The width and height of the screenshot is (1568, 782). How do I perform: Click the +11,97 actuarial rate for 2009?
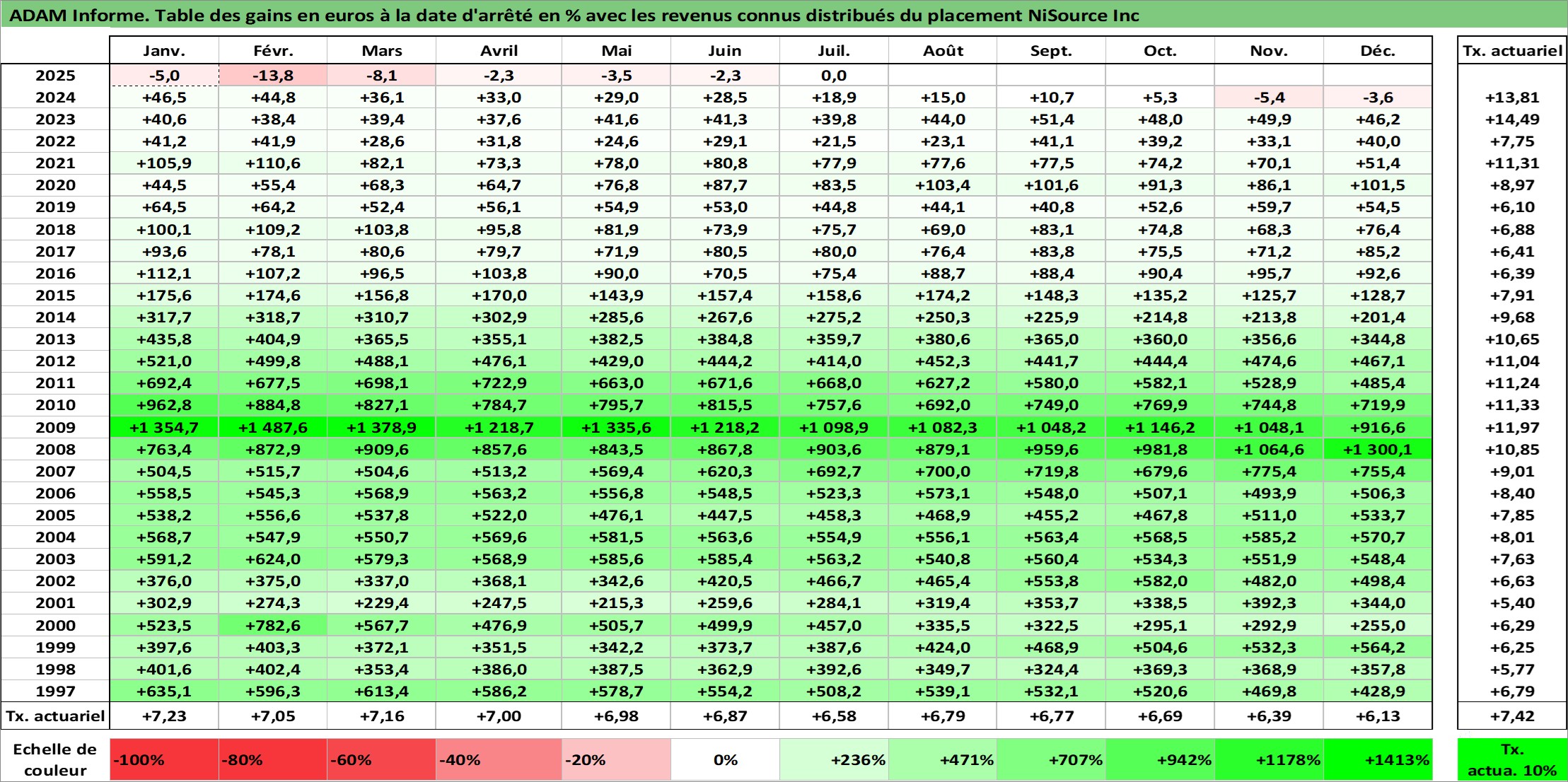point(1512,428)
